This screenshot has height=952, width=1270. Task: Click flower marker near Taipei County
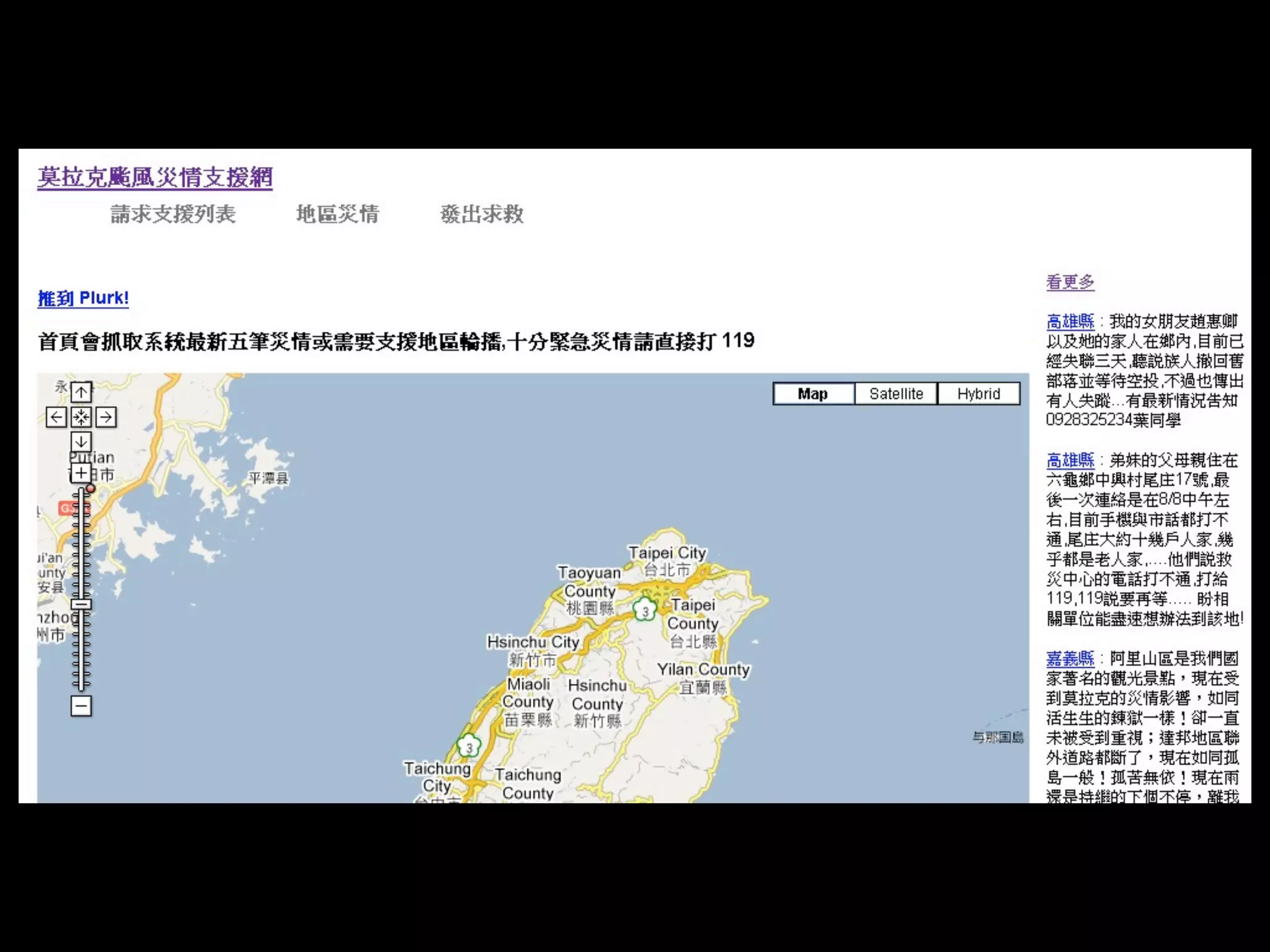645,610
